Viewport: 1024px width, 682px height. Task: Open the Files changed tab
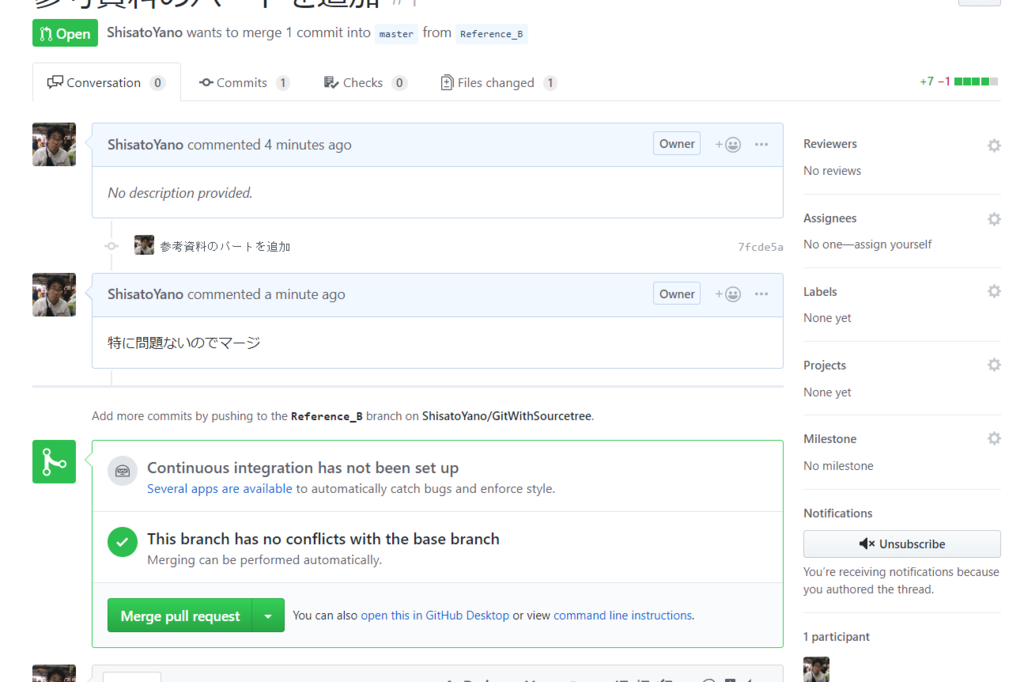coord(499,82)
